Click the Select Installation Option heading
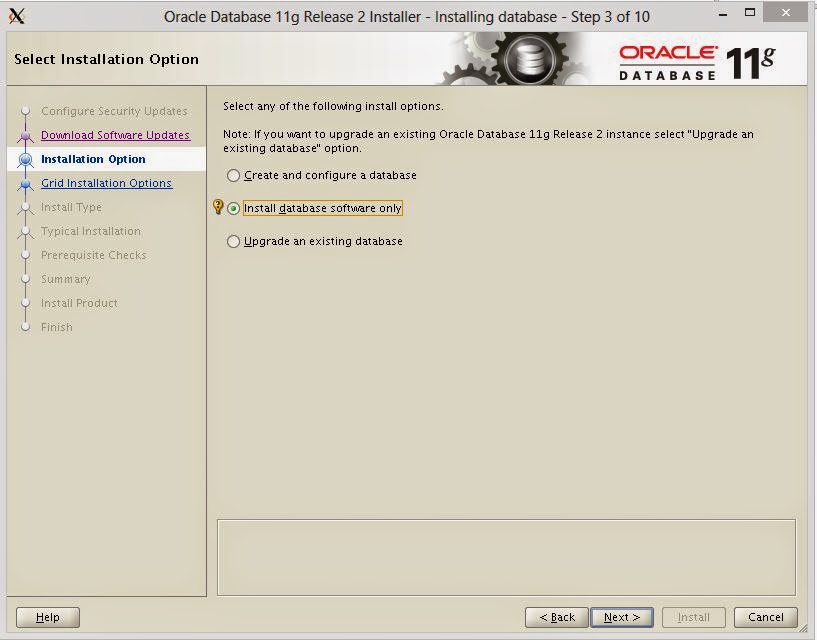817x640 pixels. (x=106, y=59)
